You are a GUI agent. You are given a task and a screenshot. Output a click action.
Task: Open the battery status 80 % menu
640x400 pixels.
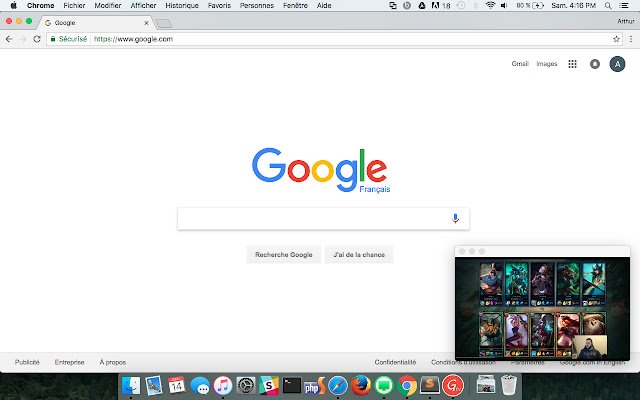[x=529, y=6]
